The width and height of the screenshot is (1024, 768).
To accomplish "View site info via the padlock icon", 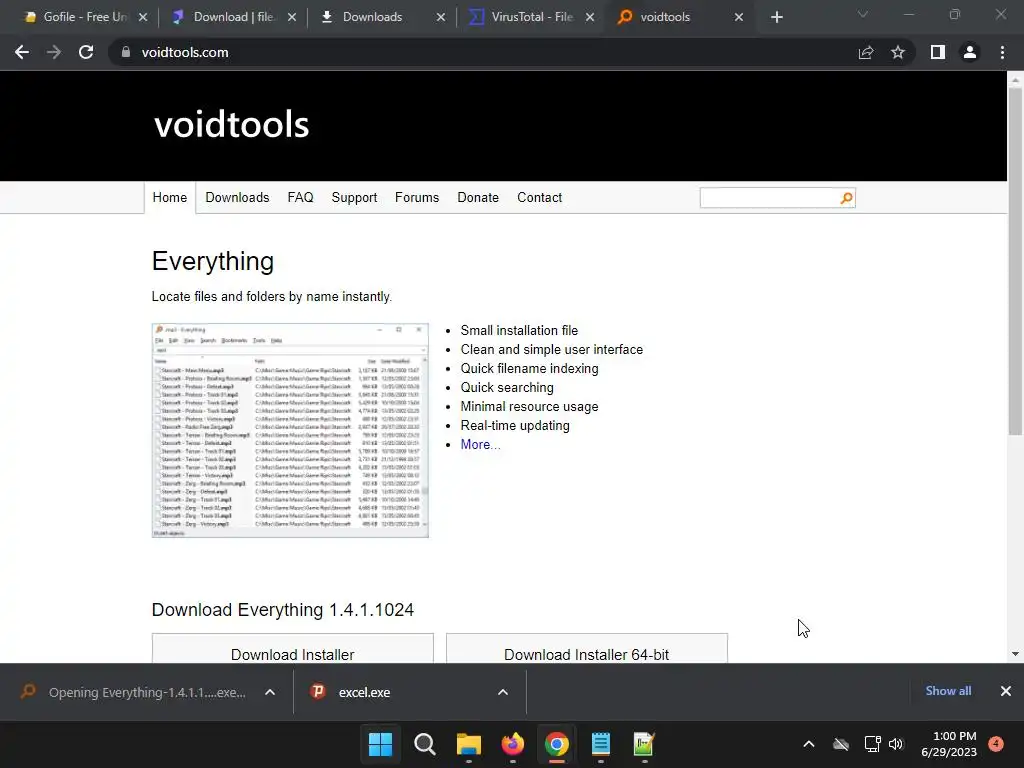I will click(x=125, y=52).
